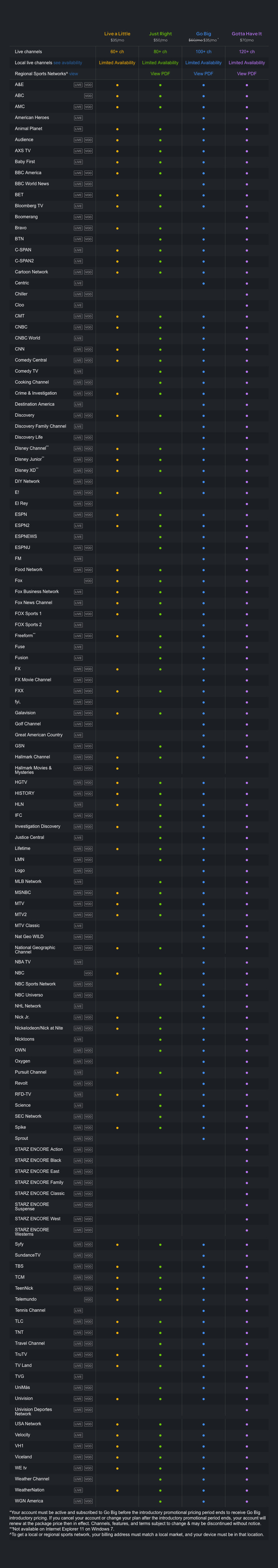The image size is (278, 1568).
Task: Open View PDF under the Gotta Have It column
Action: [x=247, y=73]
